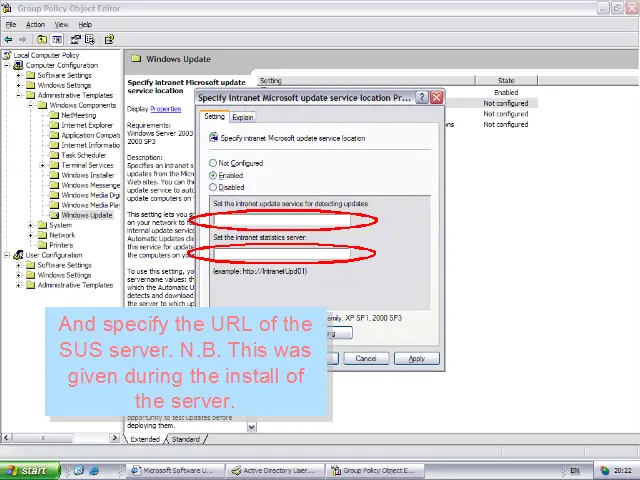Expand the System node
The height and width of the screenshot is (480, 640).
(x=31, y=225)
